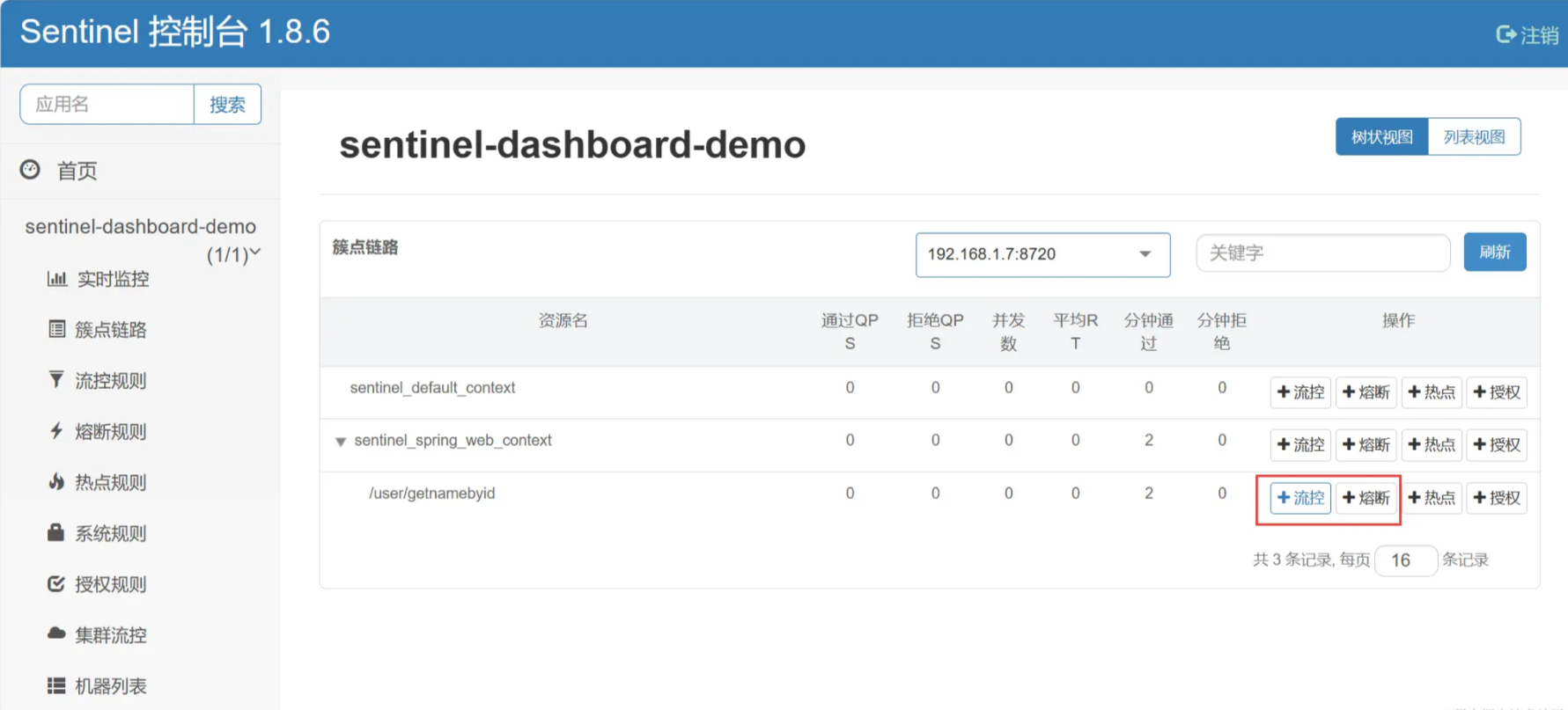This screenshot has width=1568, height=710.
Task: Click the filter icon for 流控规则
Action: (56, 379)
